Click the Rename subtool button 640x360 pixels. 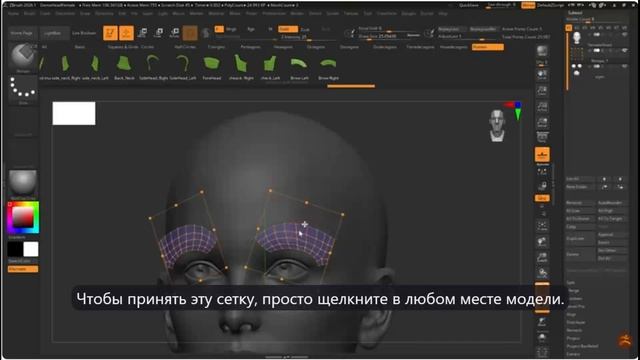coord(580,203)
